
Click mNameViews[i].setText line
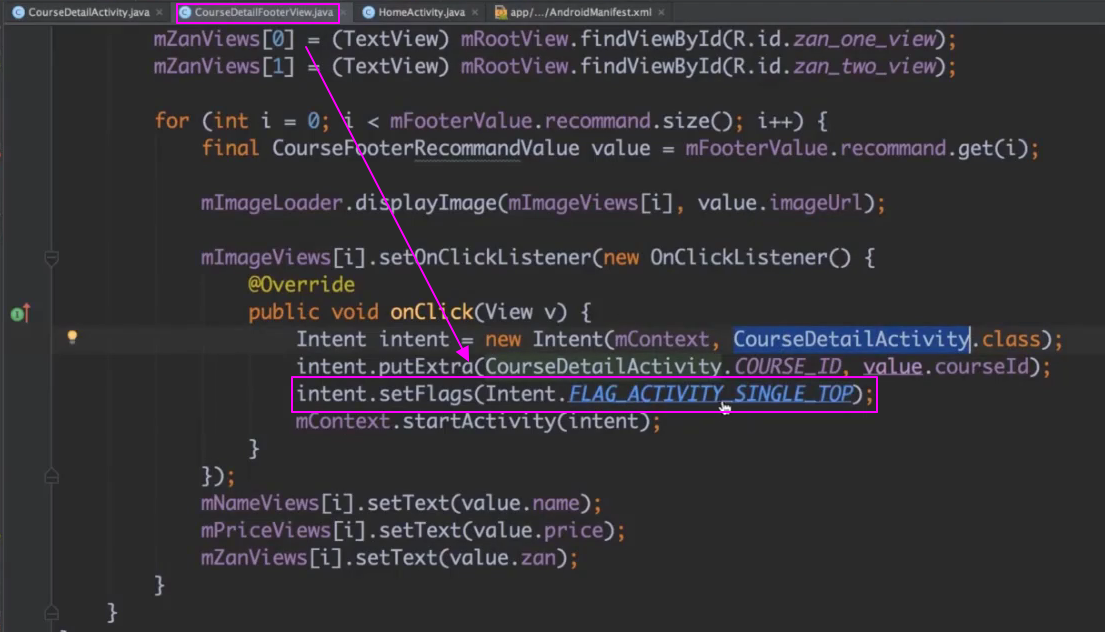point(401,503)
